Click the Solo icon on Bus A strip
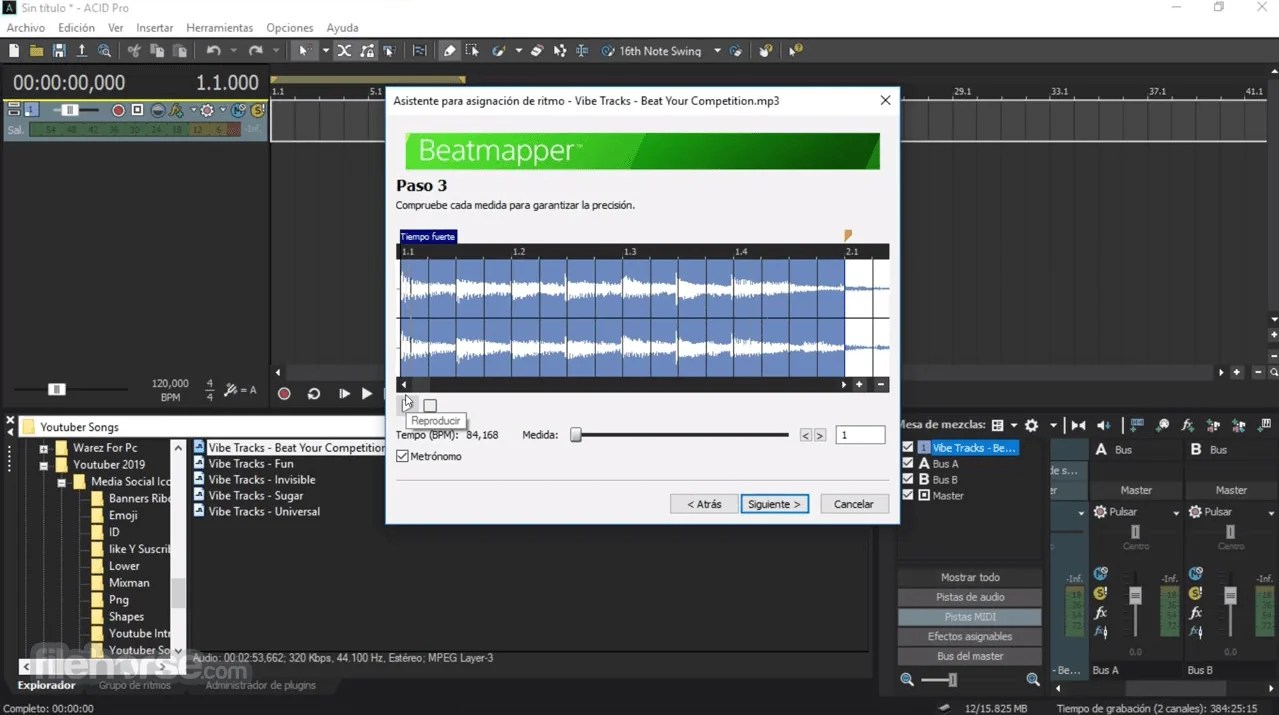1279x715 pixels. 1100,594
